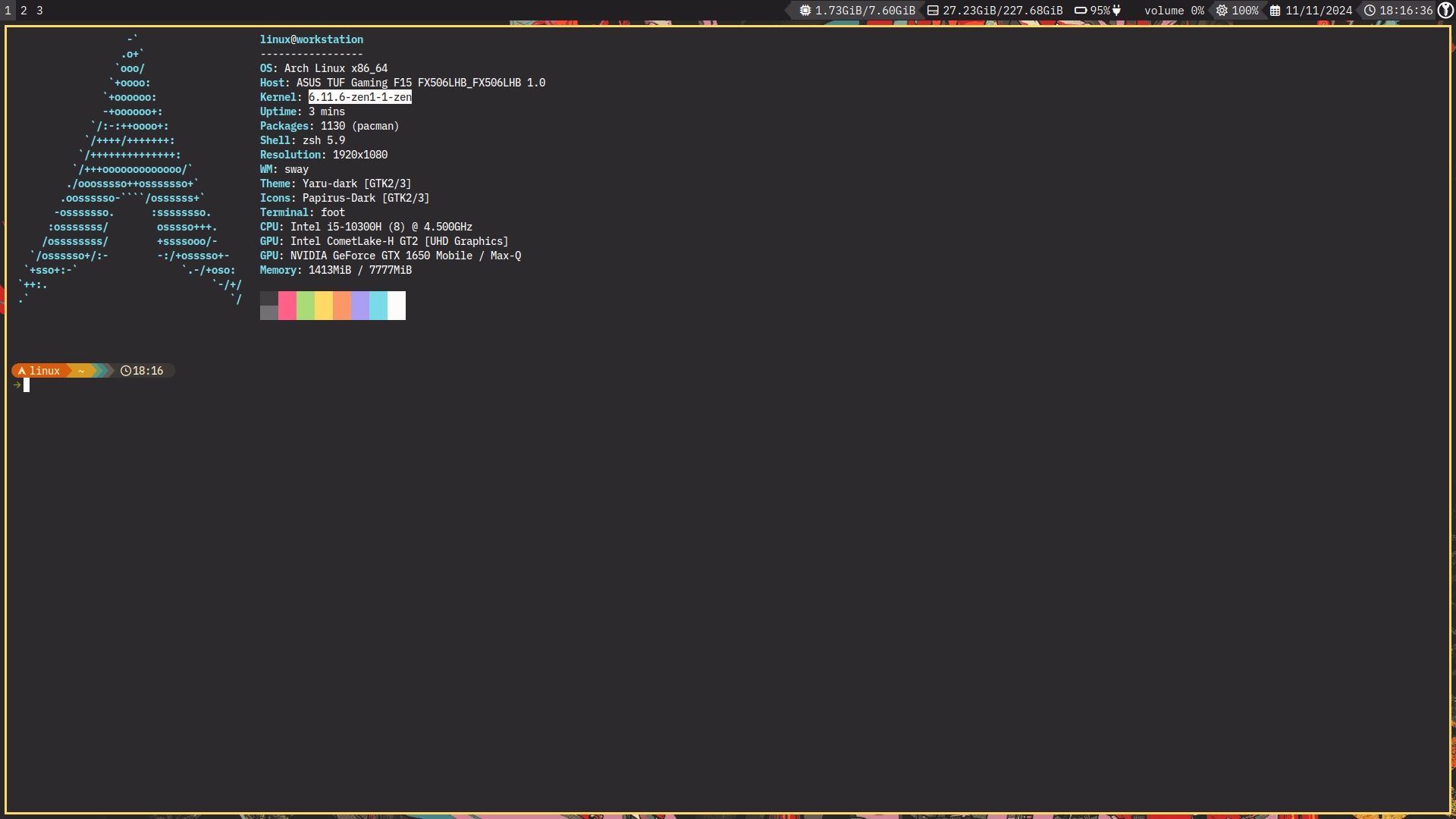Switch to workspace 3
This screenshot has height=819, width=1456.
[x=39, y=11]
